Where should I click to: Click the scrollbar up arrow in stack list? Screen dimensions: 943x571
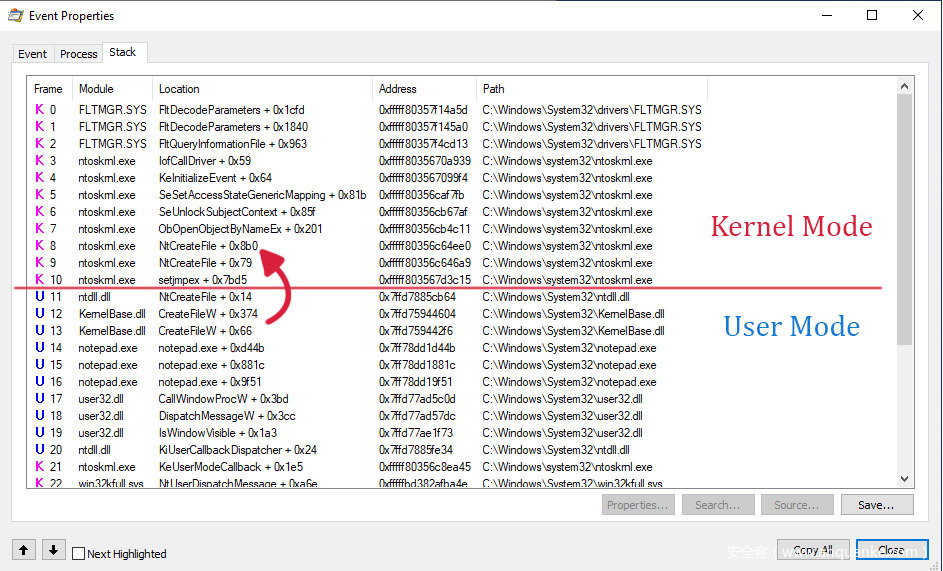point(904,87)
